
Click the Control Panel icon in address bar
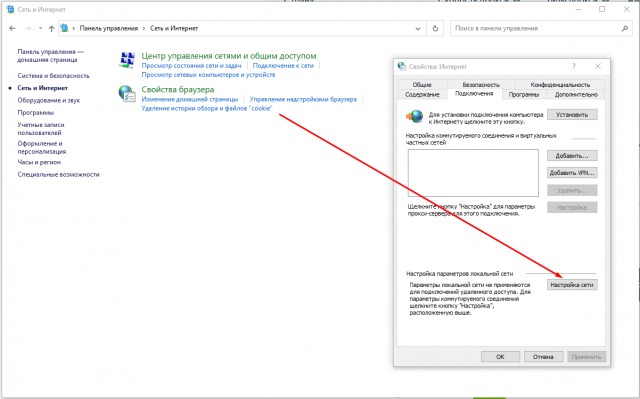(x=64, y=28)
